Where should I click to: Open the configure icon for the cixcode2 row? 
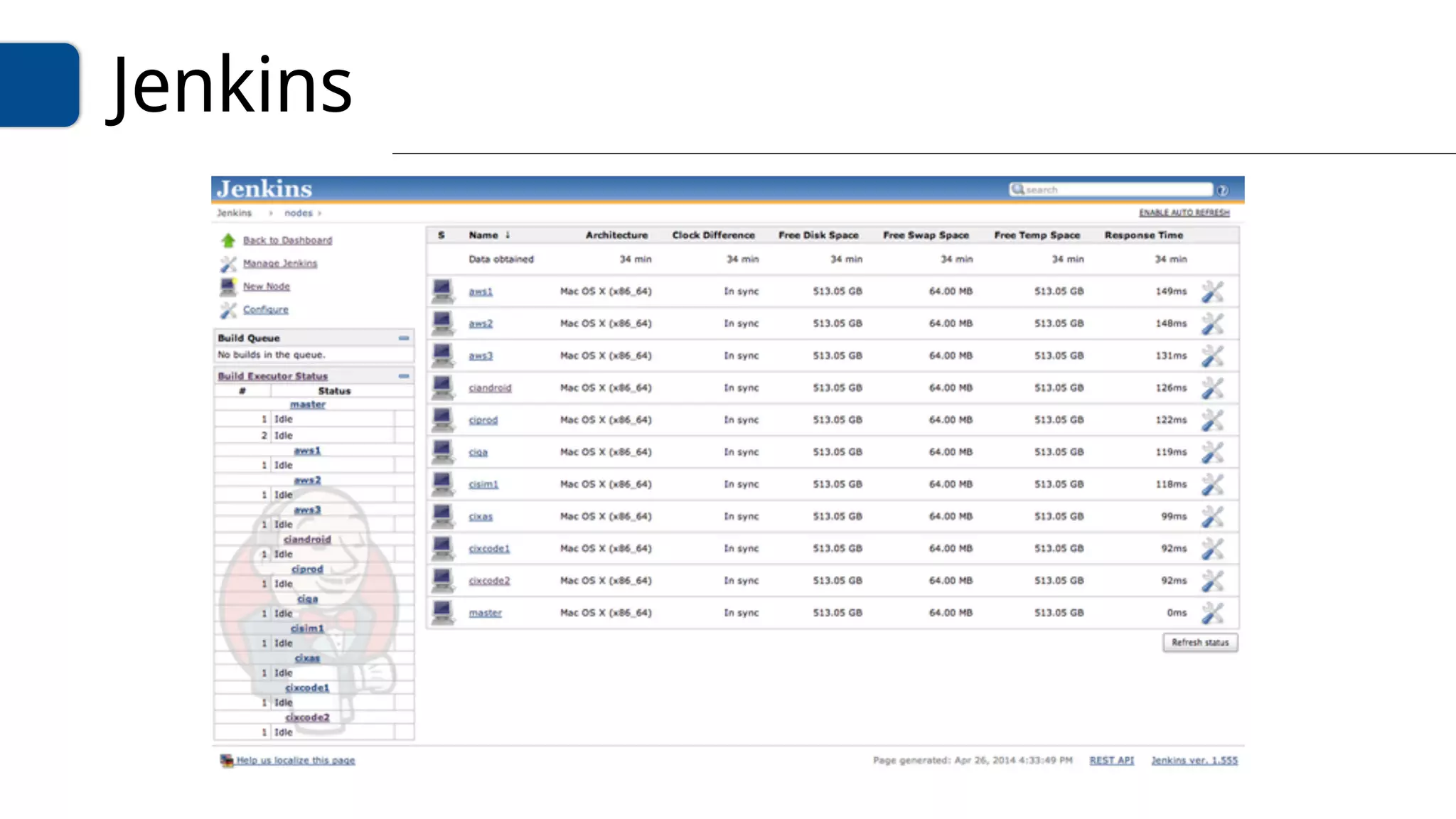tap(1213, 581)
